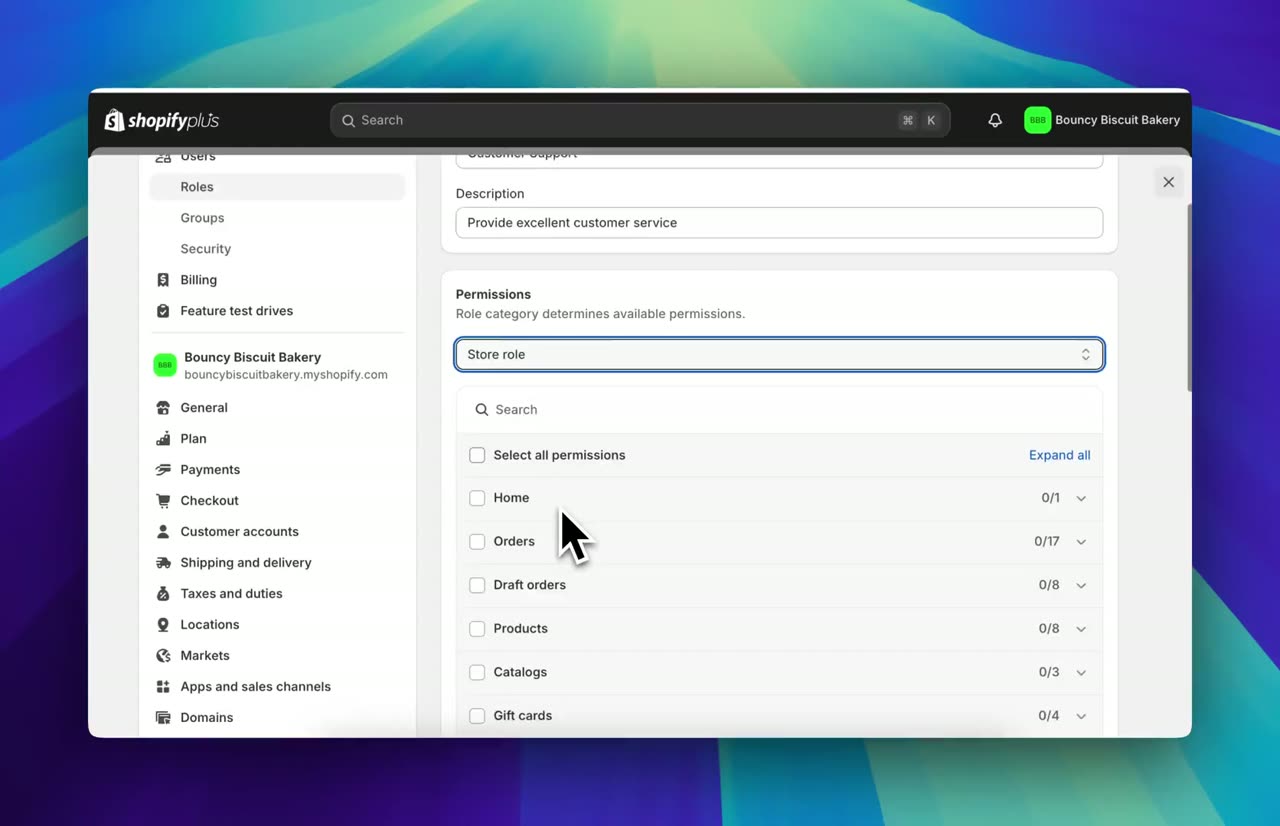The image size is (1280, 826).
Task: Click the vertical scrollbar on the right
Action: pyautogui.click(x=1188, y=298)
